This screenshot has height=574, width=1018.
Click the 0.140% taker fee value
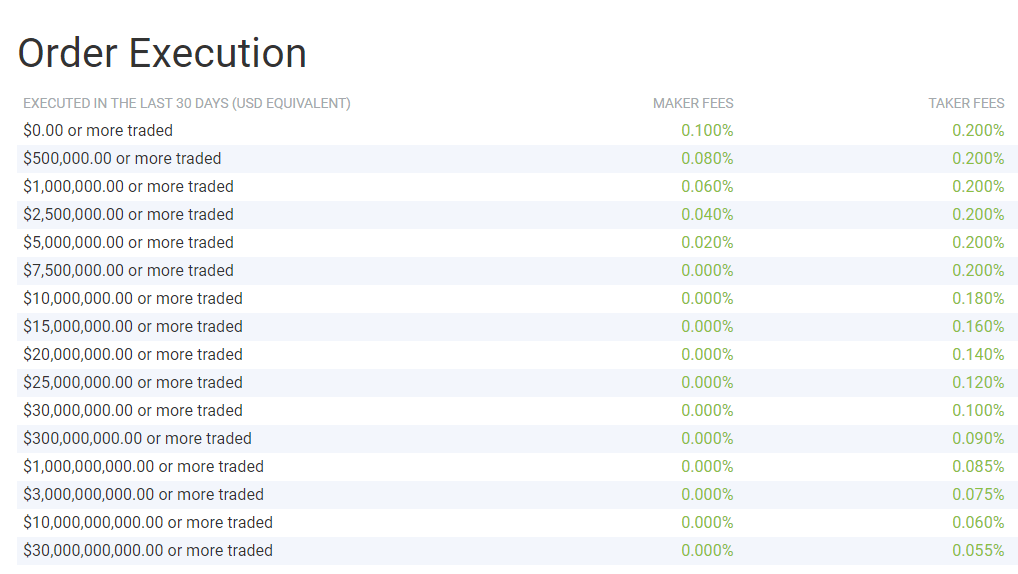click(978, 354)
